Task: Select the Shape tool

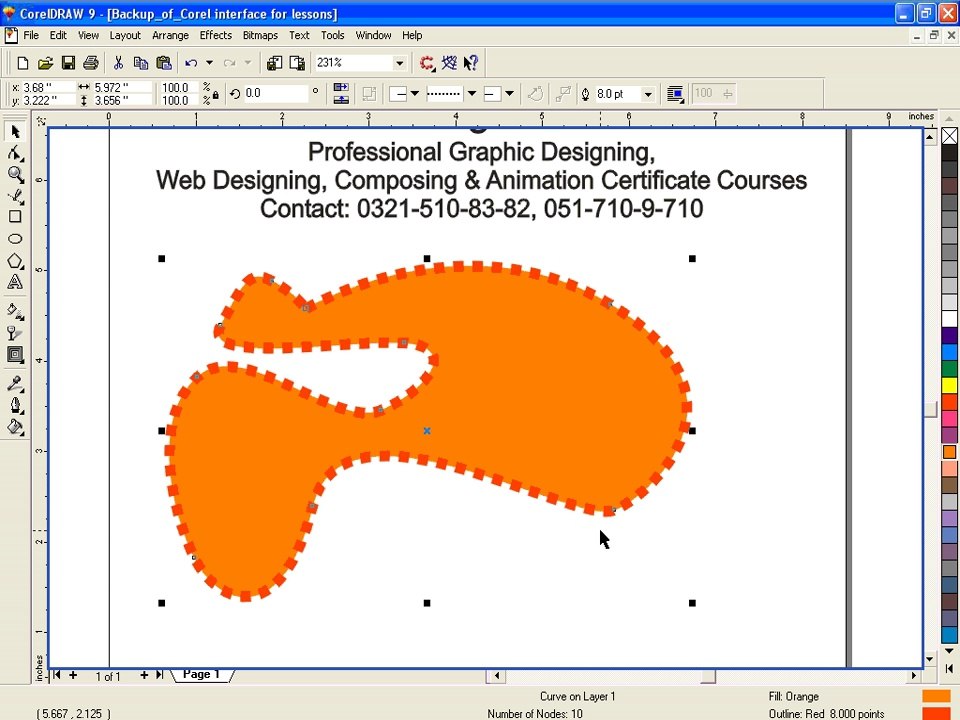Action: pos(15,153)
